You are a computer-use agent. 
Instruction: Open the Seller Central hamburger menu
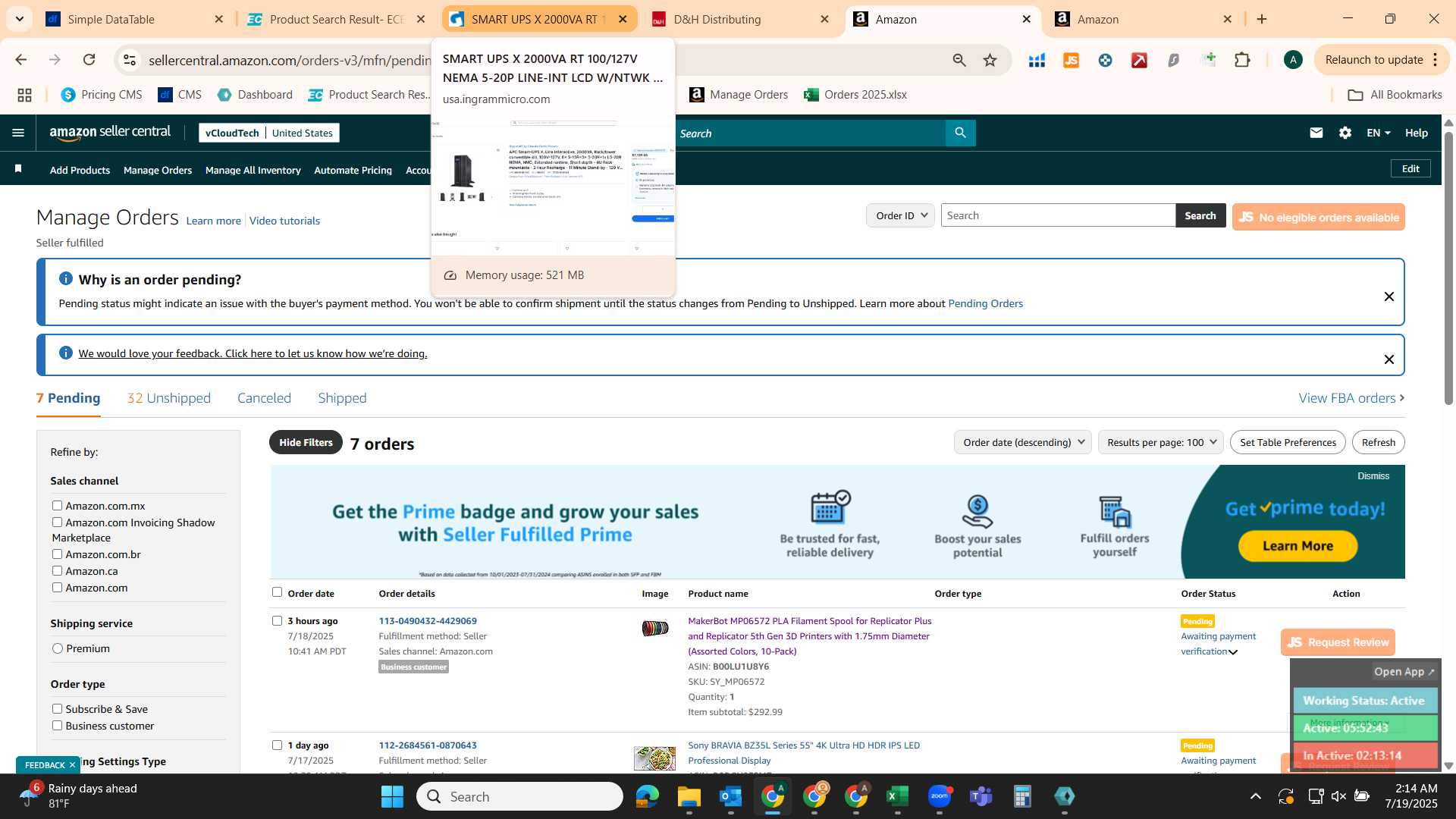(x=18, y=133)
